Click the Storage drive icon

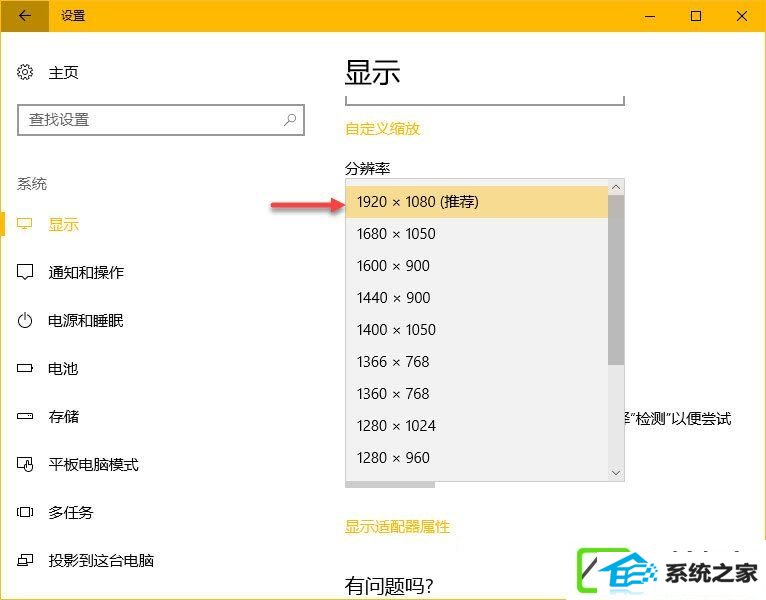[x=25, y=416]
